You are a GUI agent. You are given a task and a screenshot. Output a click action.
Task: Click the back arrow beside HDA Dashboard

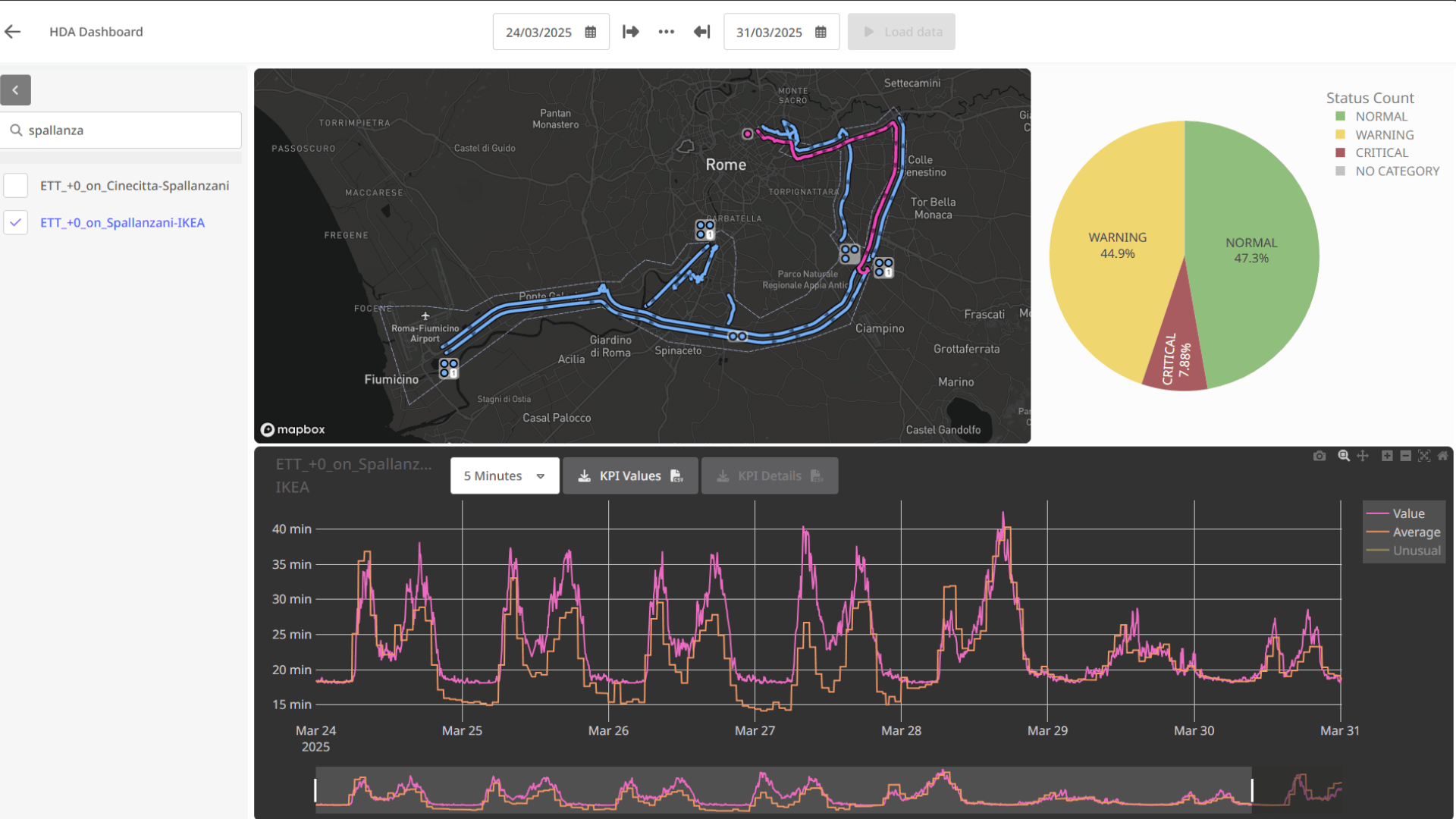(x=13, y=32)
